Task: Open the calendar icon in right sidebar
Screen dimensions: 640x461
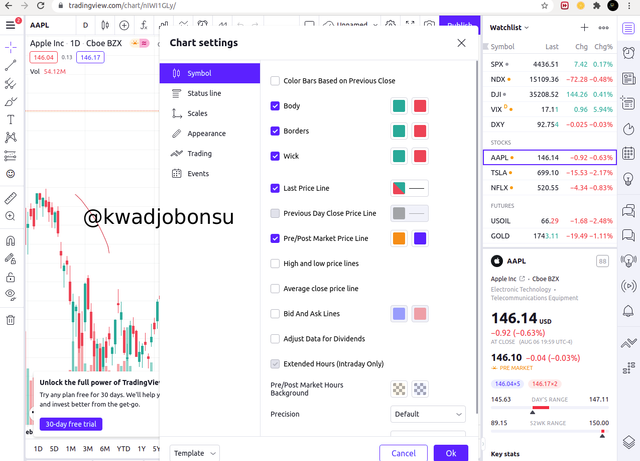Action: (629, 154)
